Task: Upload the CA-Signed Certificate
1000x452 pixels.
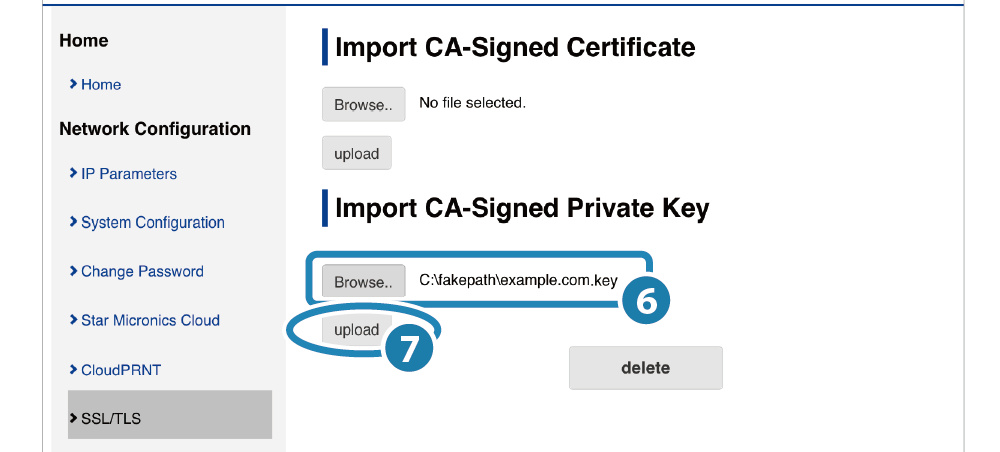Action: click(357, 153)
